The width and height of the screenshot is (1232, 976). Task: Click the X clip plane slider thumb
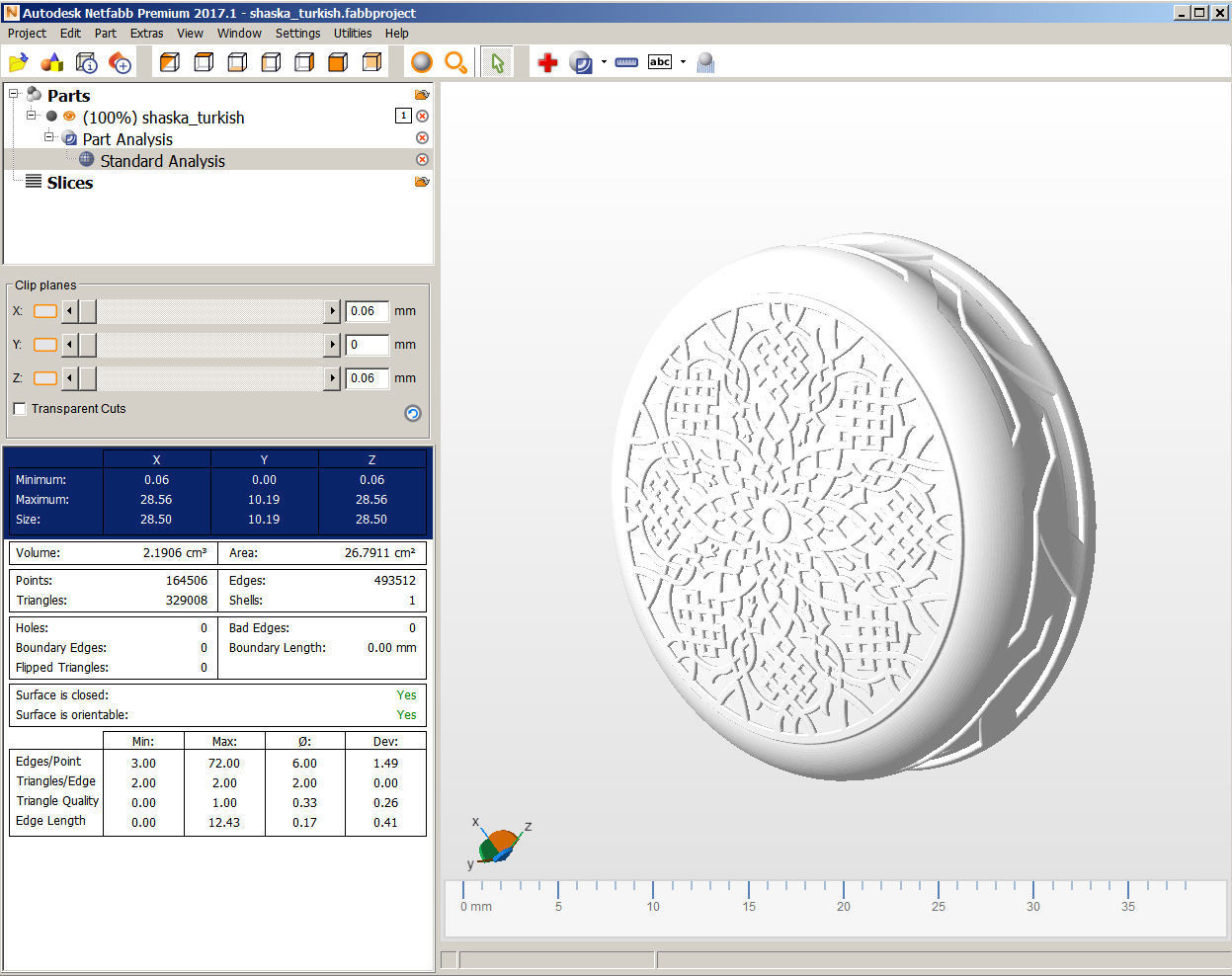pyautogui.click(x=87, y=311)
